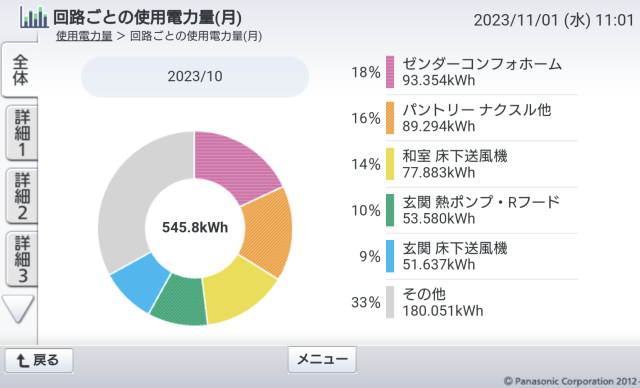Select the ゼンダーコンフォホーム legend entry
The image size is (640, 388).
tap(482, 72)
